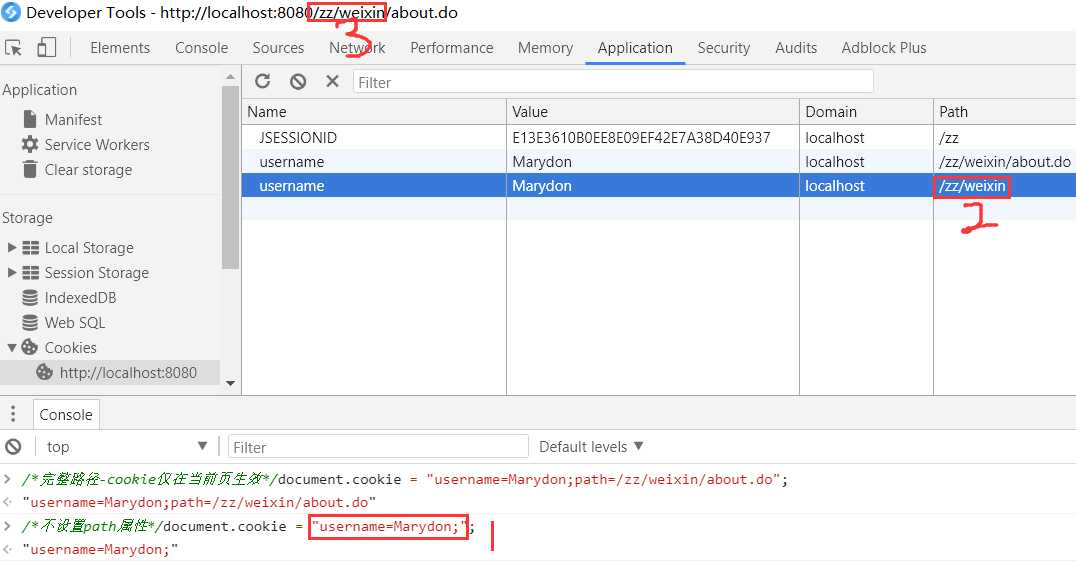Screen dimensions: 1076x565
Task: Select http://localhost:8080 under Cookies
Action: tap(128, 372)
